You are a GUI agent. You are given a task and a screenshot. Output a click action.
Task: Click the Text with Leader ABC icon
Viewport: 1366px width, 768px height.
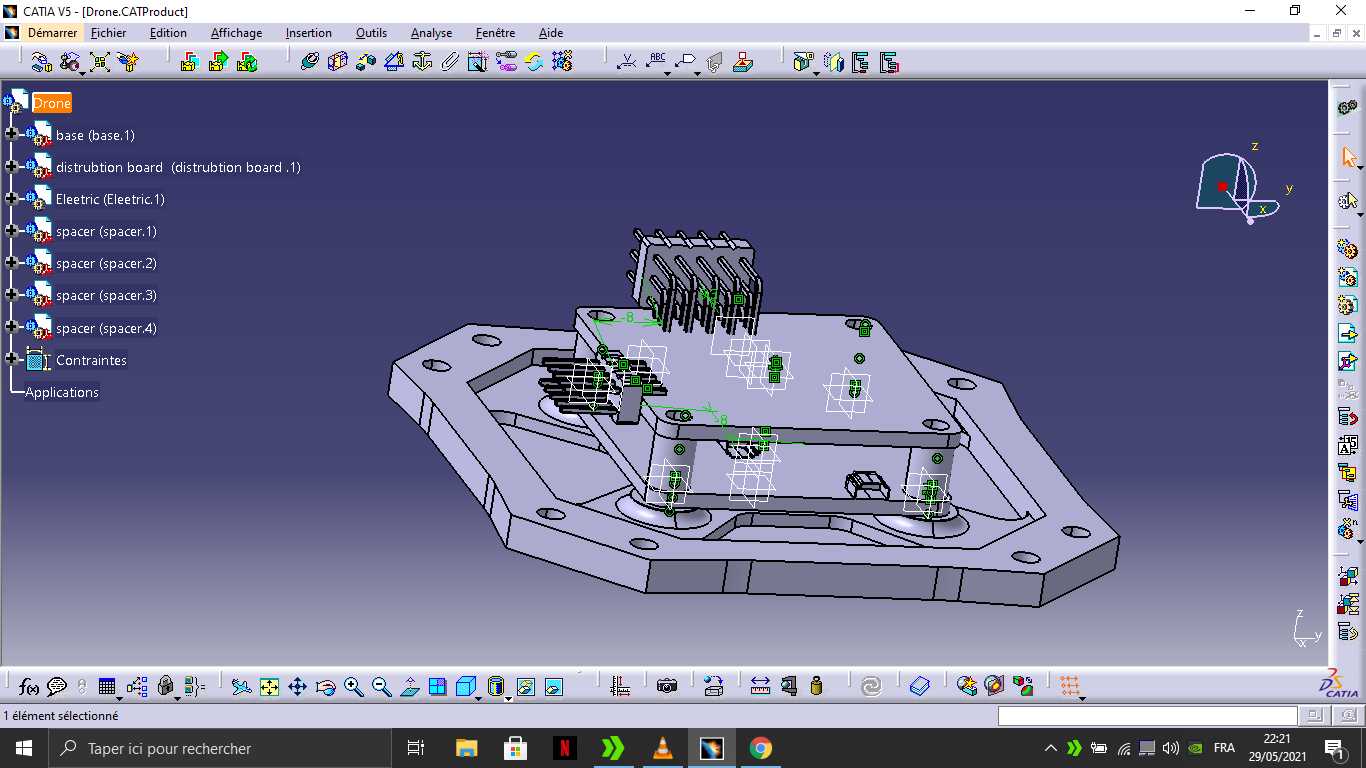tap(657, 62)
